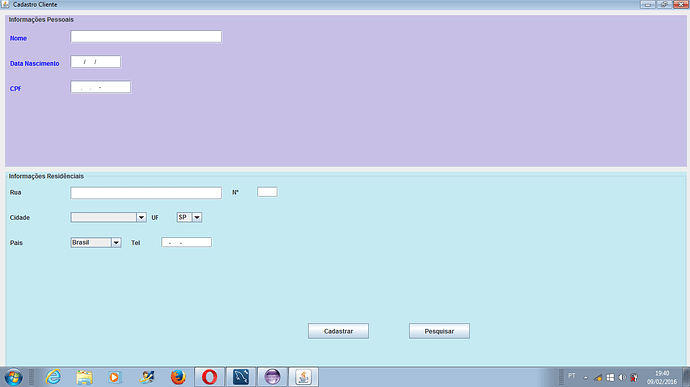Click into the CPF masked field
The height and width of the screenshot is (387, 690).
click(100, 87)
